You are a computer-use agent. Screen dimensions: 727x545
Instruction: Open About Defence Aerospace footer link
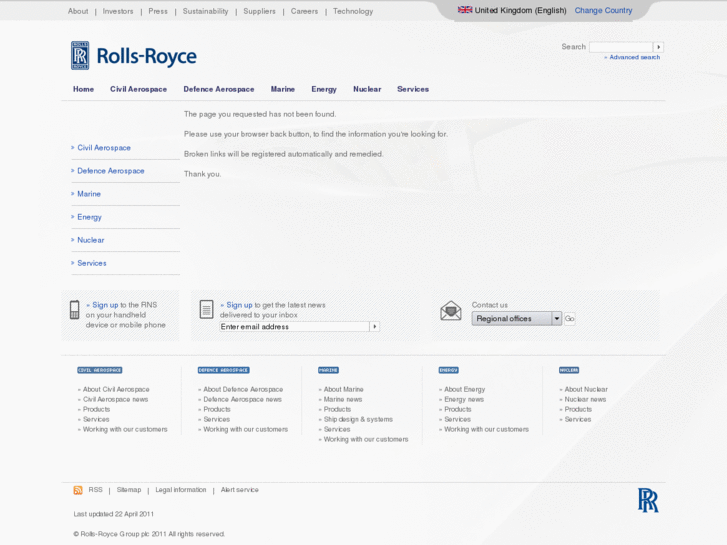point(243,389)
